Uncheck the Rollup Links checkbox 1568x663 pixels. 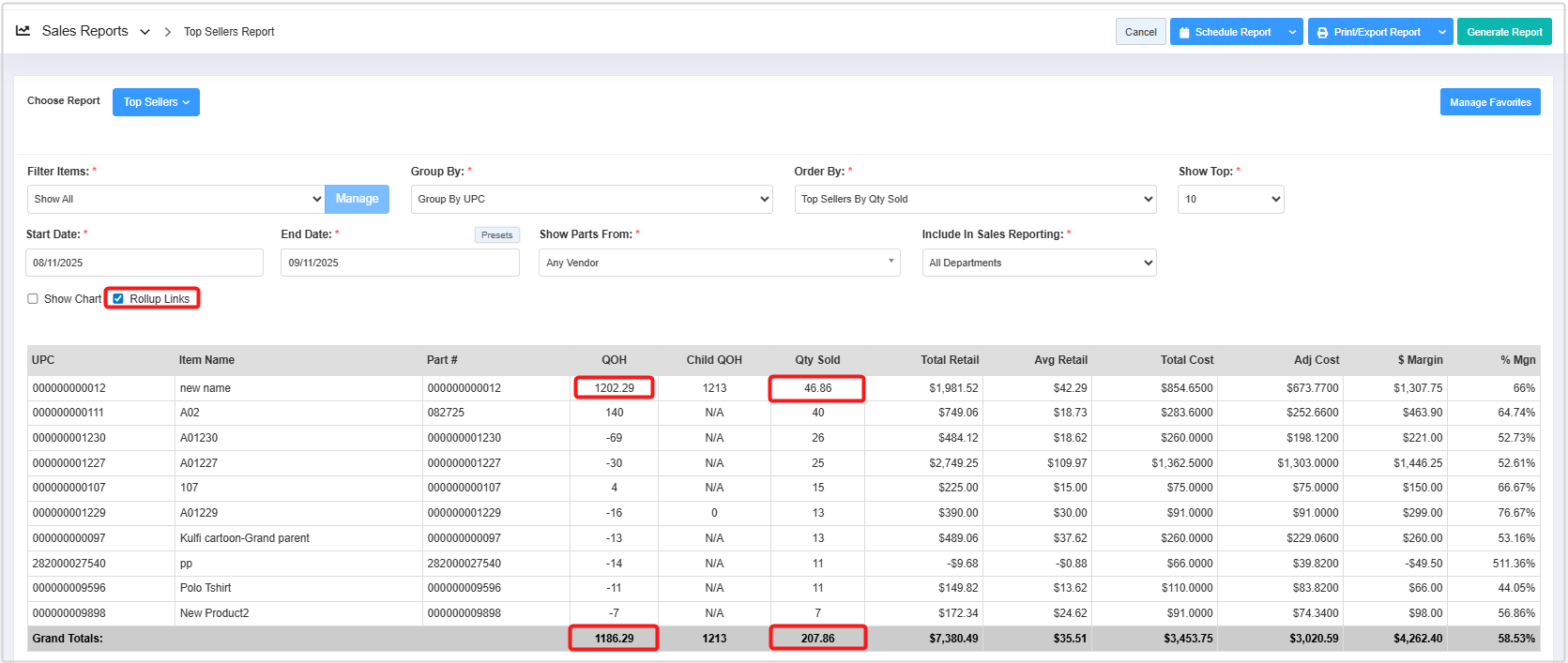pos(118,299)
